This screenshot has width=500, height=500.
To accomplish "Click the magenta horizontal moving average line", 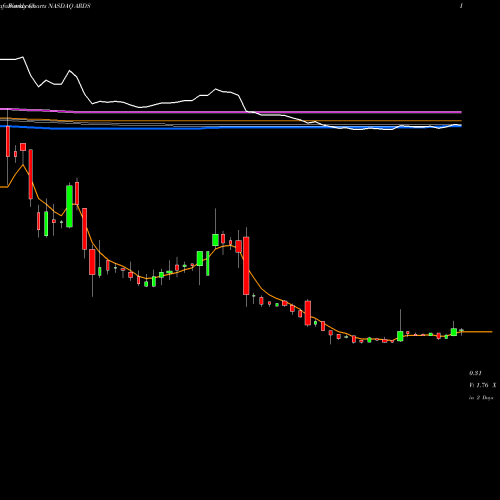I will pyautogui.click(x=231, y=112).
